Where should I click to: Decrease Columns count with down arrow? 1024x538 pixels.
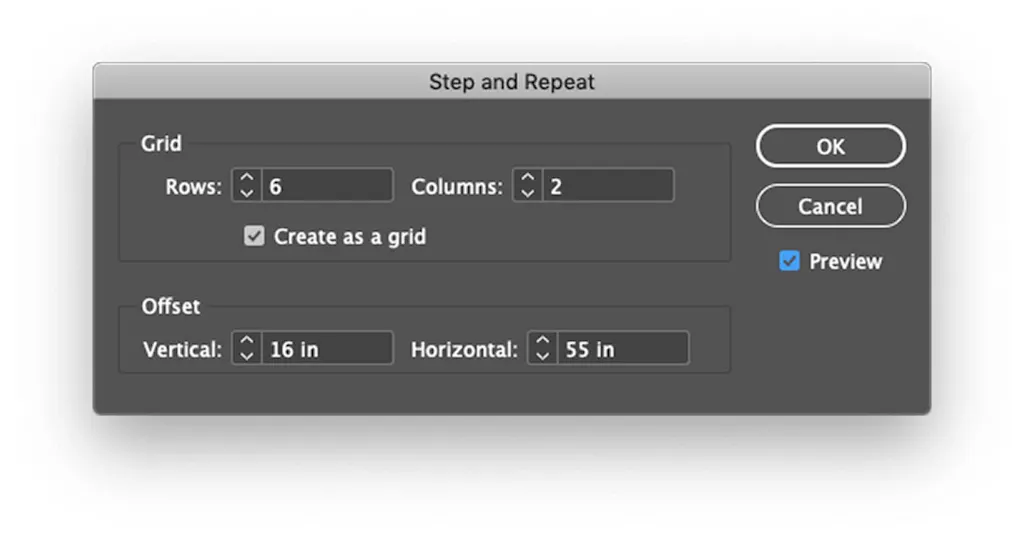528,192
